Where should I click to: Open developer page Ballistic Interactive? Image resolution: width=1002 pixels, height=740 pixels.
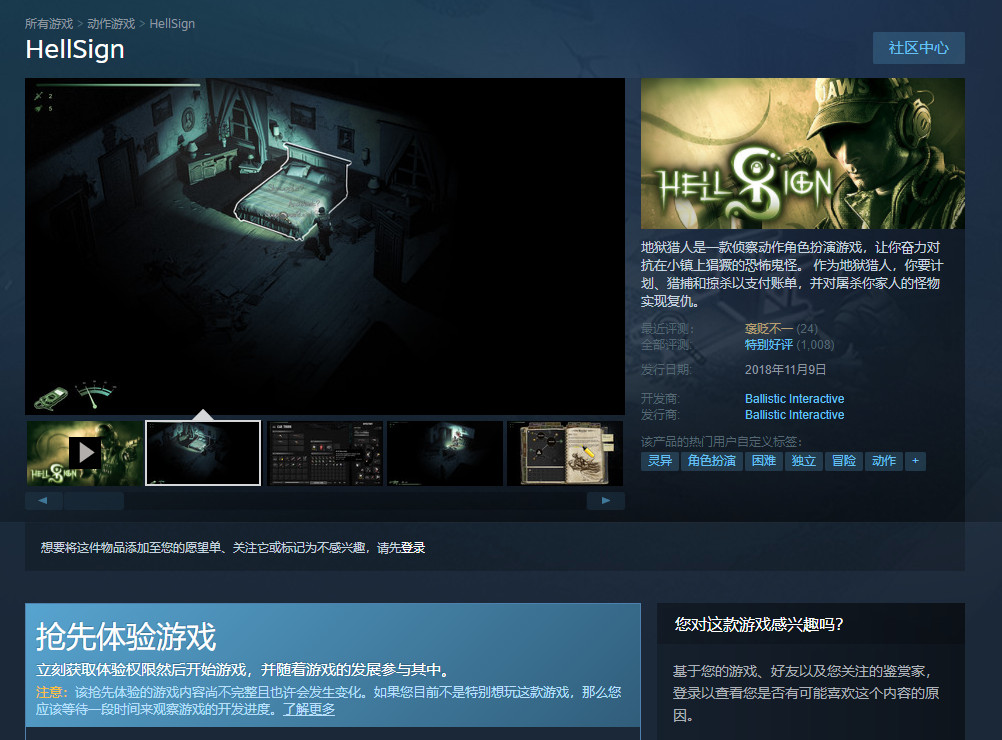[794, 398]
